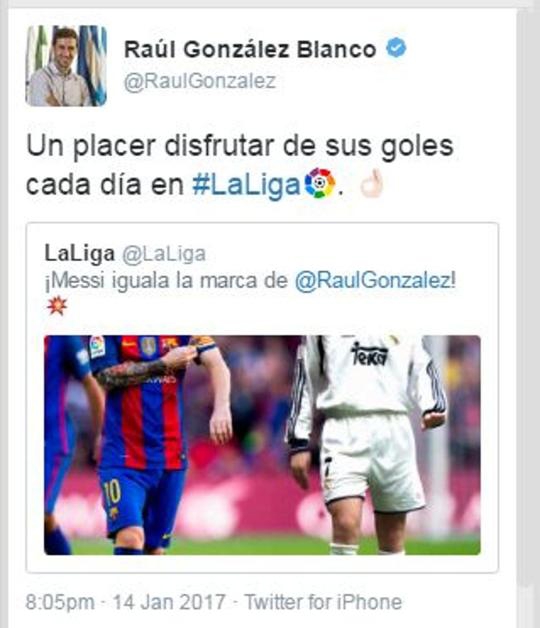Click the #LaLiga hashtag link
This screenshot has width=540, height=628.
pos(246,185)
